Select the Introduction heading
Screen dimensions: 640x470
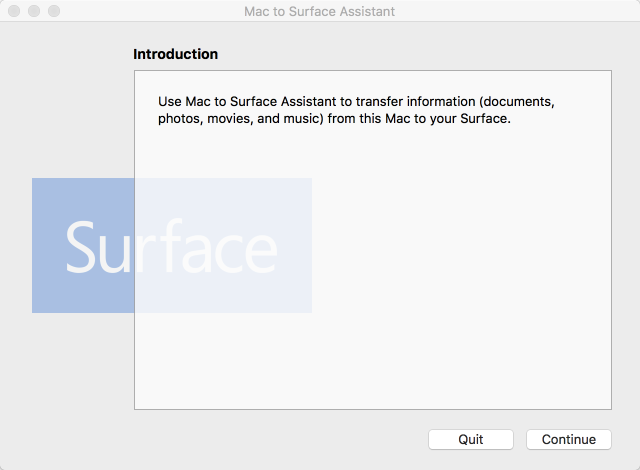176,54
